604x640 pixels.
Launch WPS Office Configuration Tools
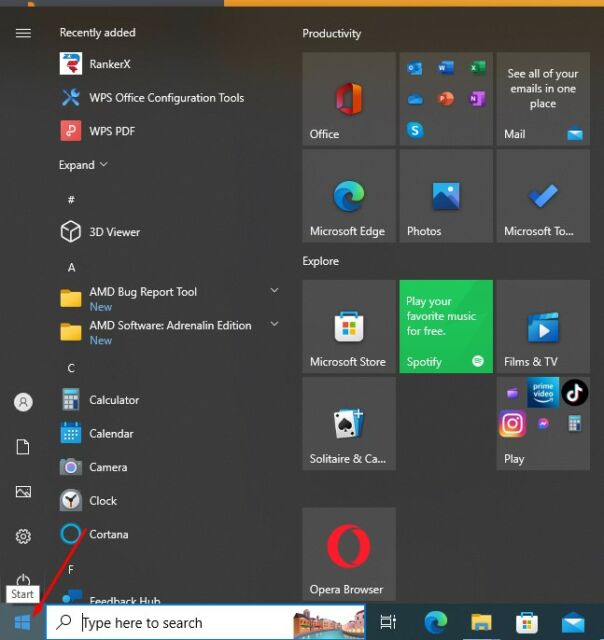click(169, 98)
